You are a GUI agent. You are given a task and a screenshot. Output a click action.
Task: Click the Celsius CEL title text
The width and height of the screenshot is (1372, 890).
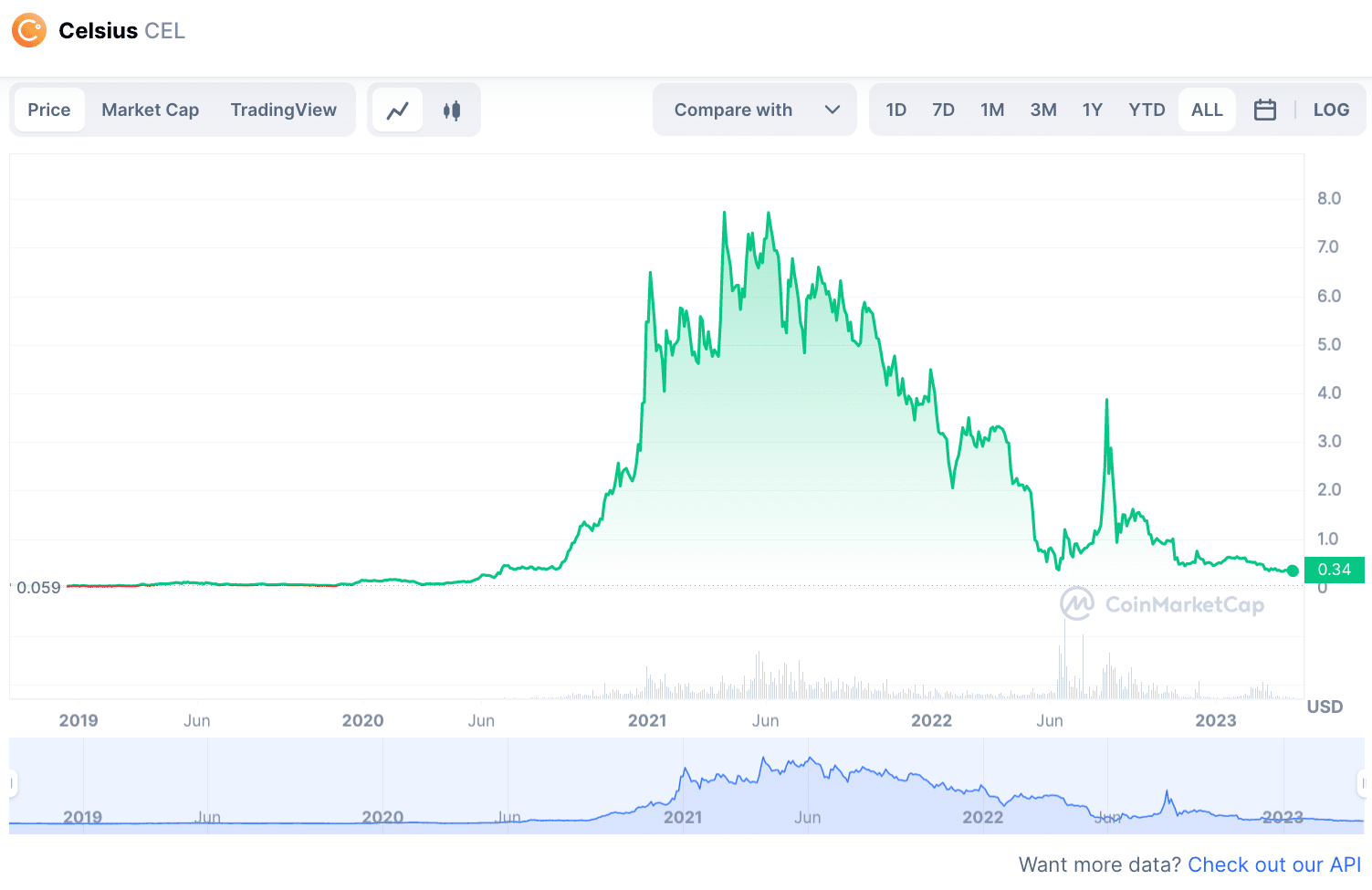pos(121,30)
